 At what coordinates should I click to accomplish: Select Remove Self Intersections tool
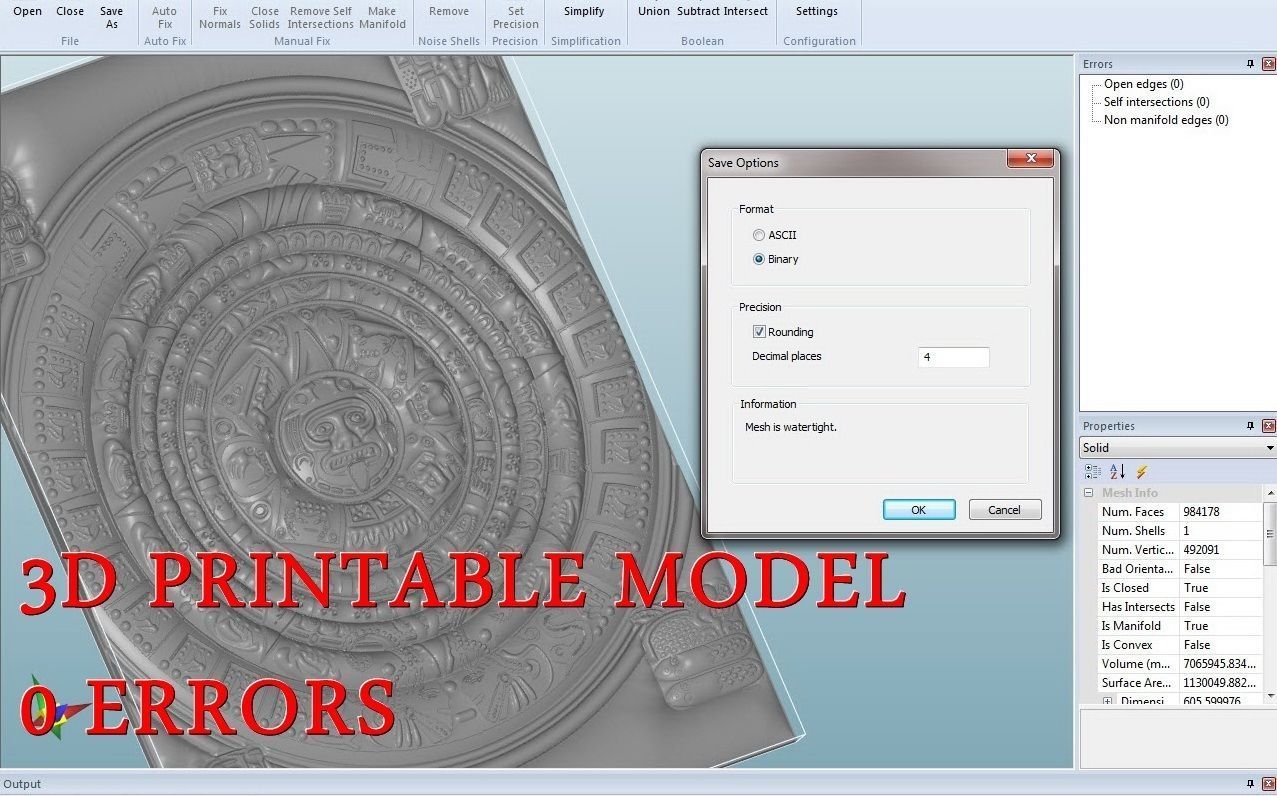[x=321, y=18]
